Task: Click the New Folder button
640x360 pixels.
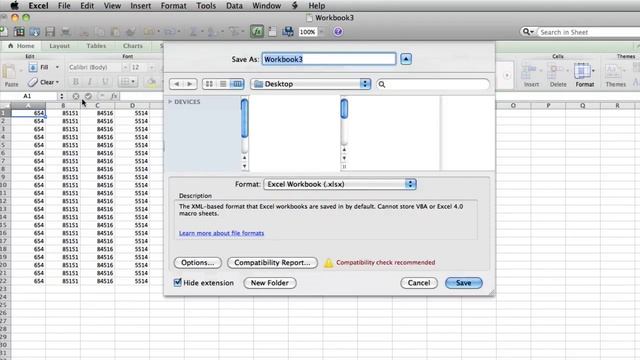Action: pyautogui.click(x=270, y=283)
